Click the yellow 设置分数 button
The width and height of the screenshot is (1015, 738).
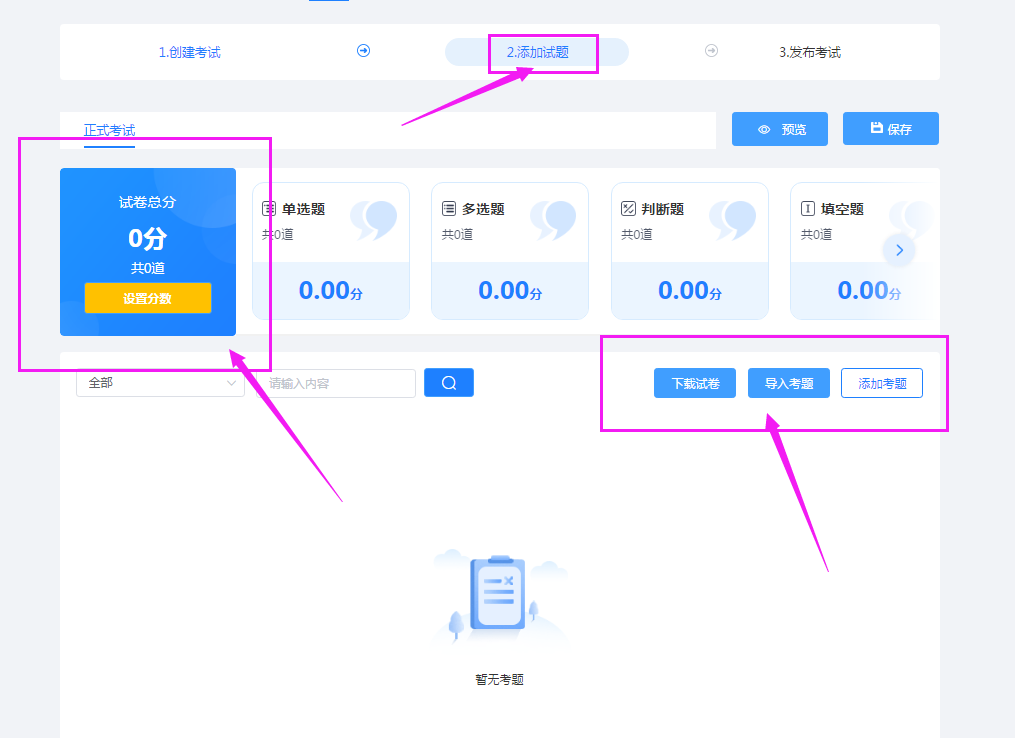point(148,298)
